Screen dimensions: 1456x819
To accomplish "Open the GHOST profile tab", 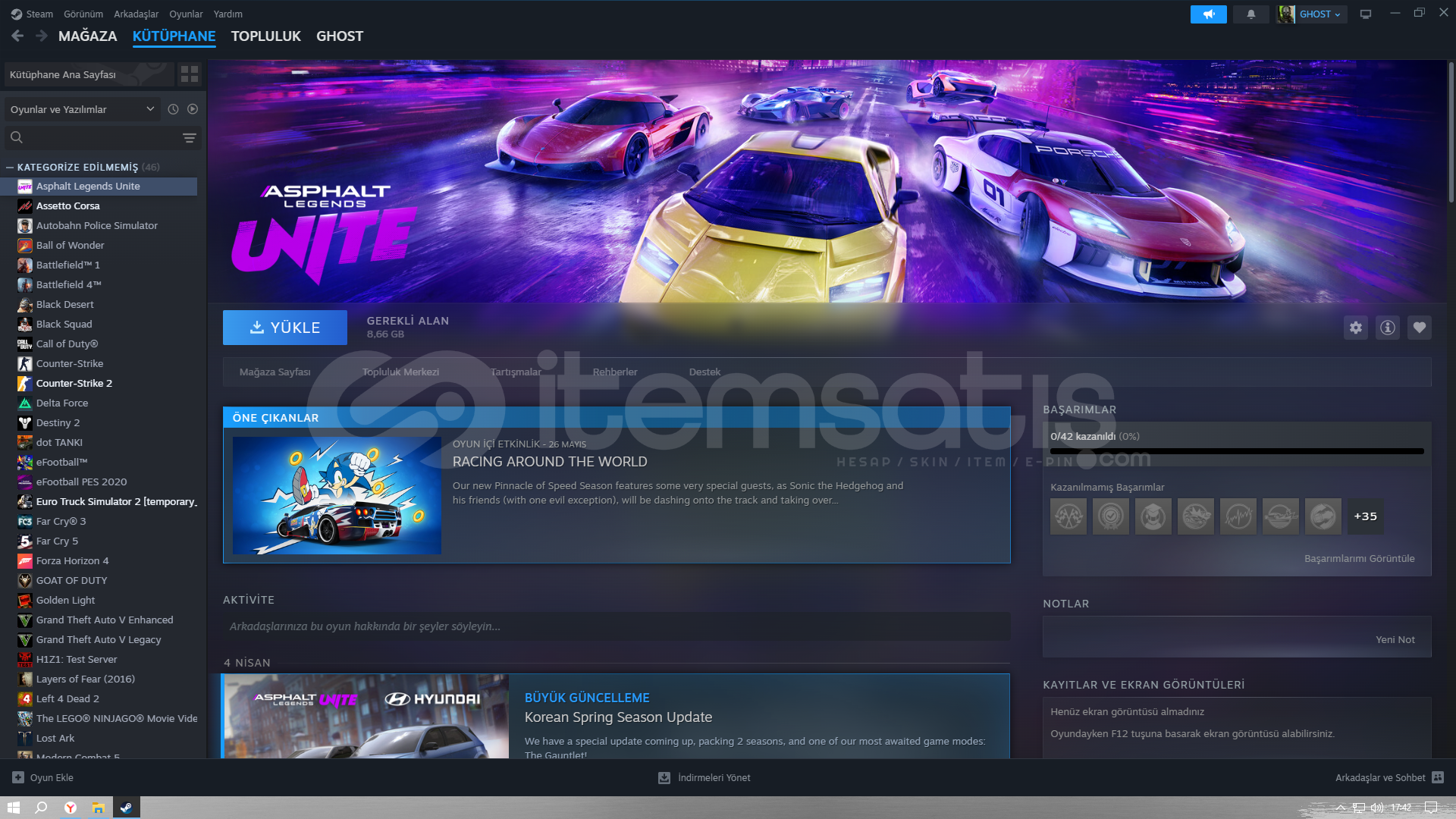I will pos(340,36).
